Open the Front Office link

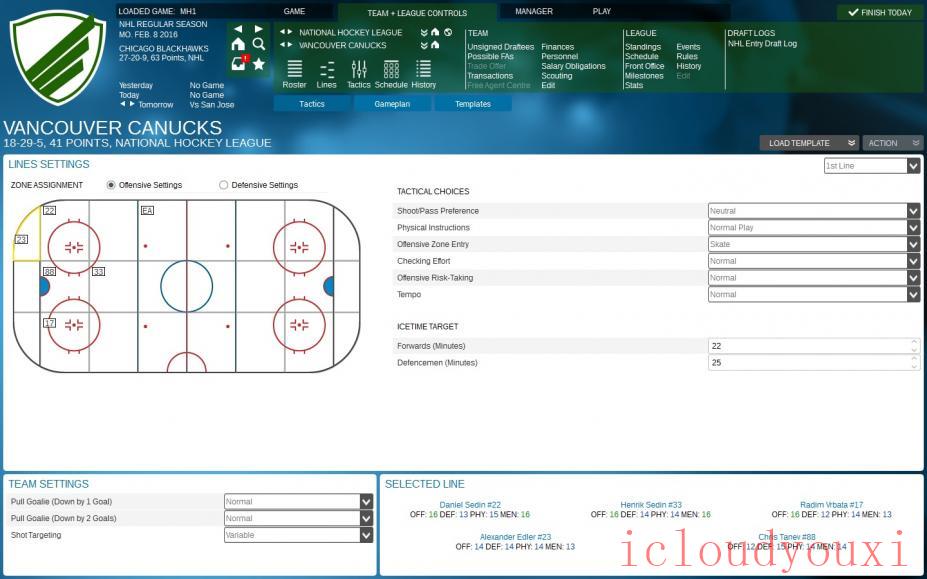tap(644, 66)
